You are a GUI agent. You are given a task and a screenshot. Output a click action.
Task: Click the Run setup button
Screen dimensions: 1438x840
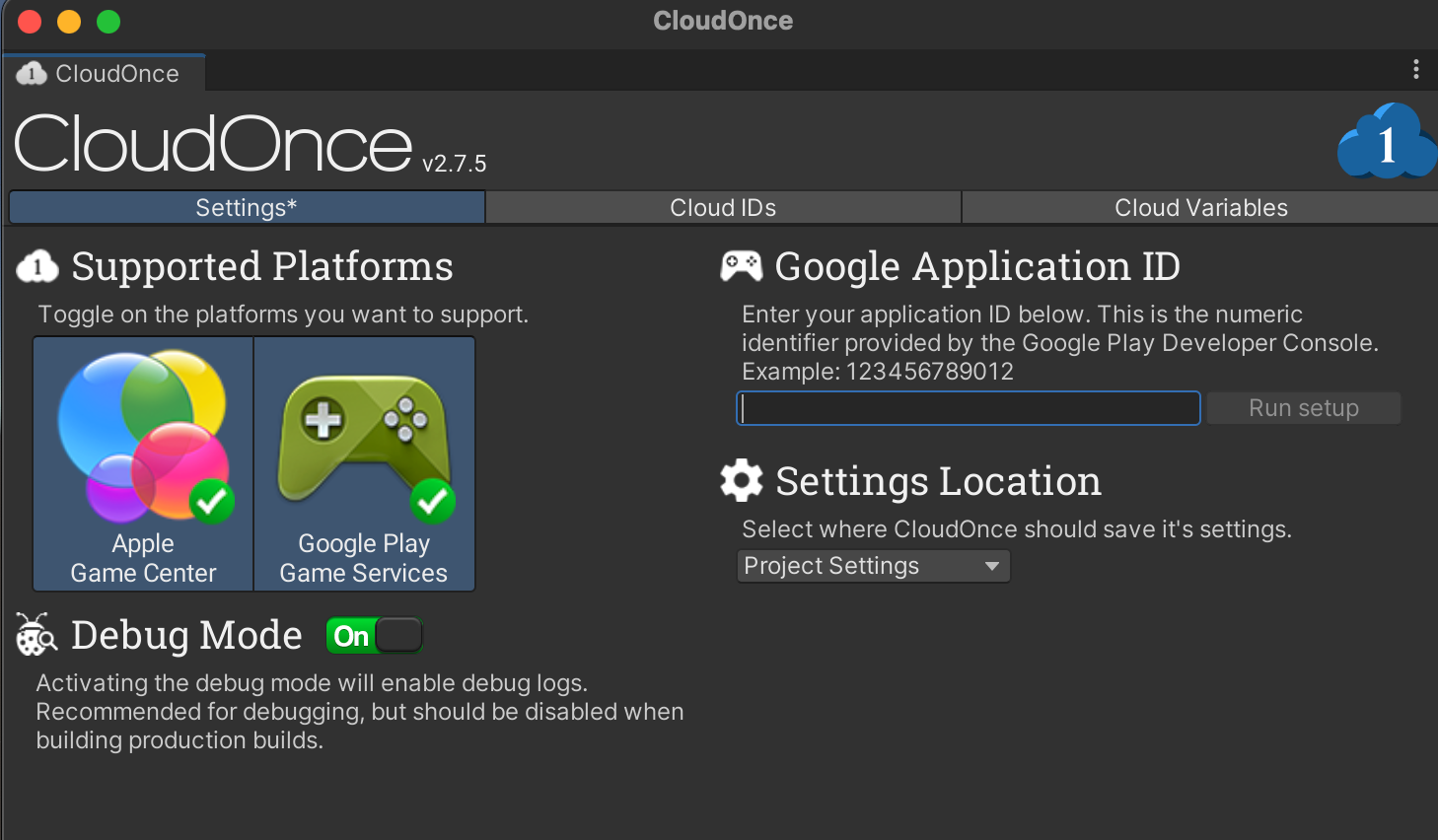coord(1303,408)
